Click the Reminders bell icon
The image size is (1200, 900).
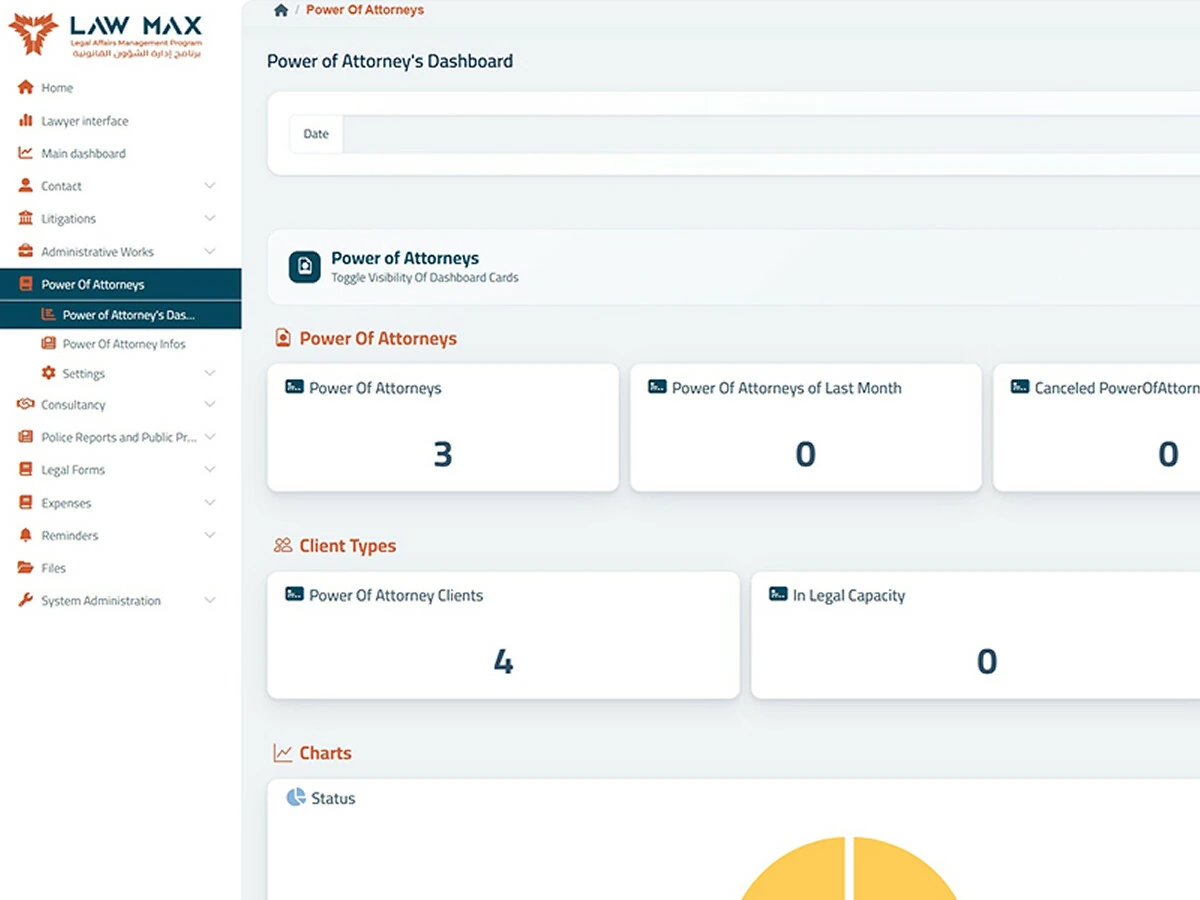coord(26,535)
